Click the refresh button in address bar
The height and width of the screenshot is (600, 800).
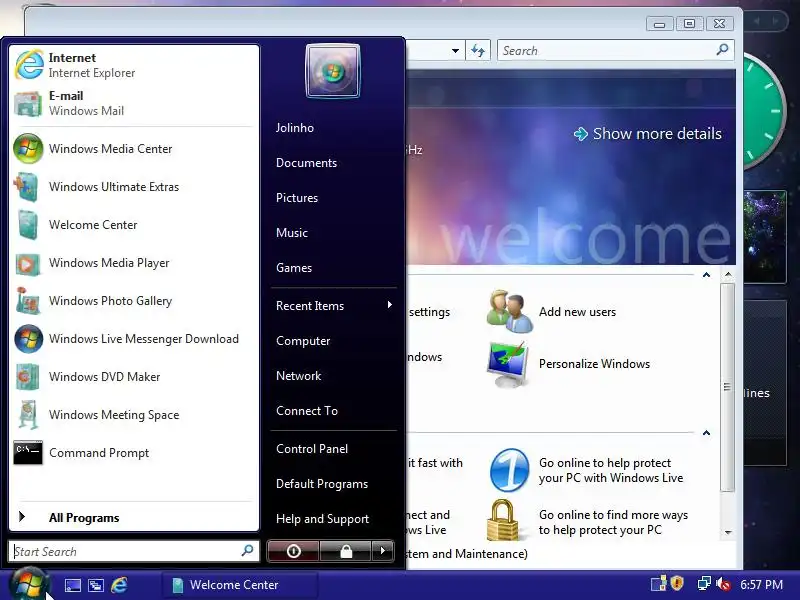coord(478,51)
